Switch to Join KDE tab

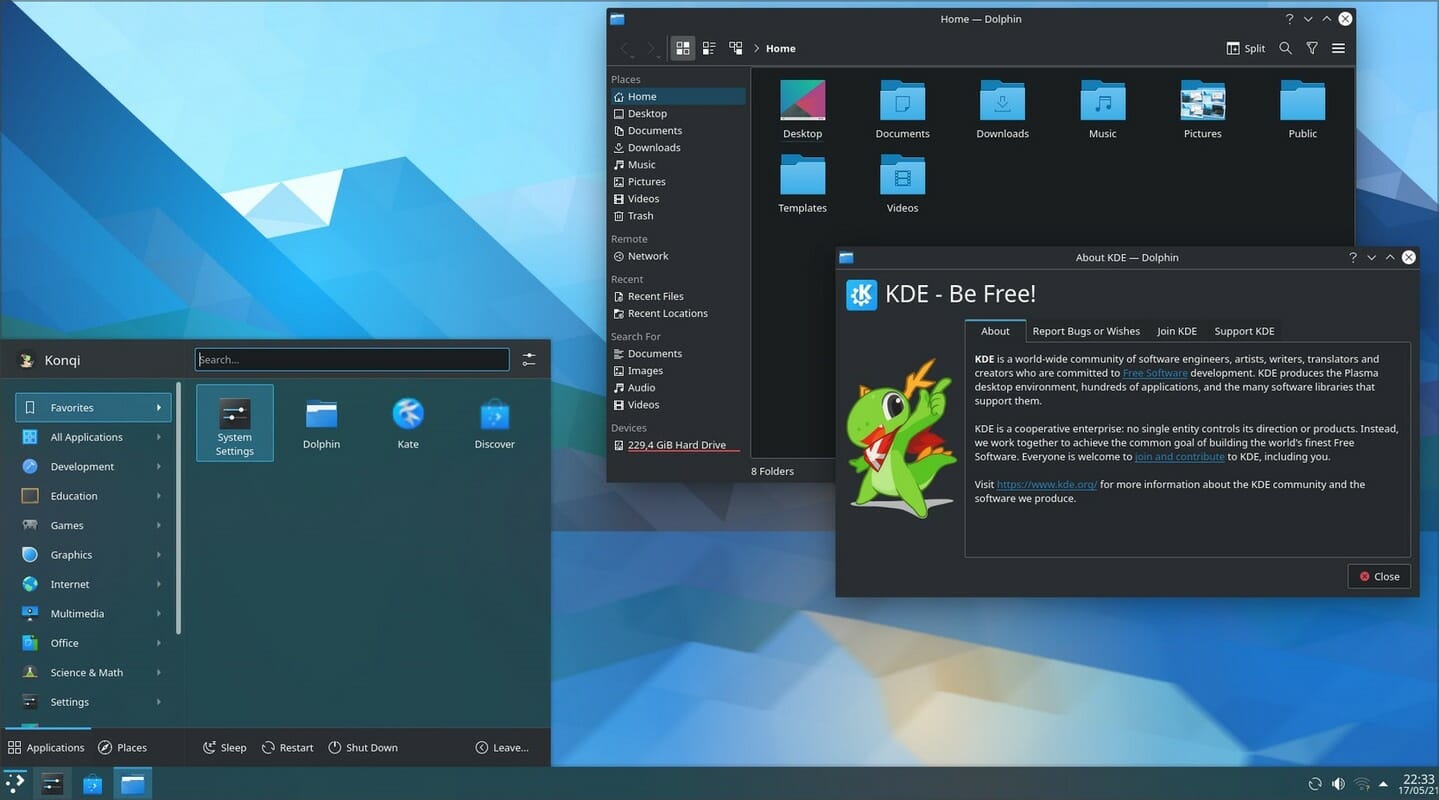click(1177, 331)
